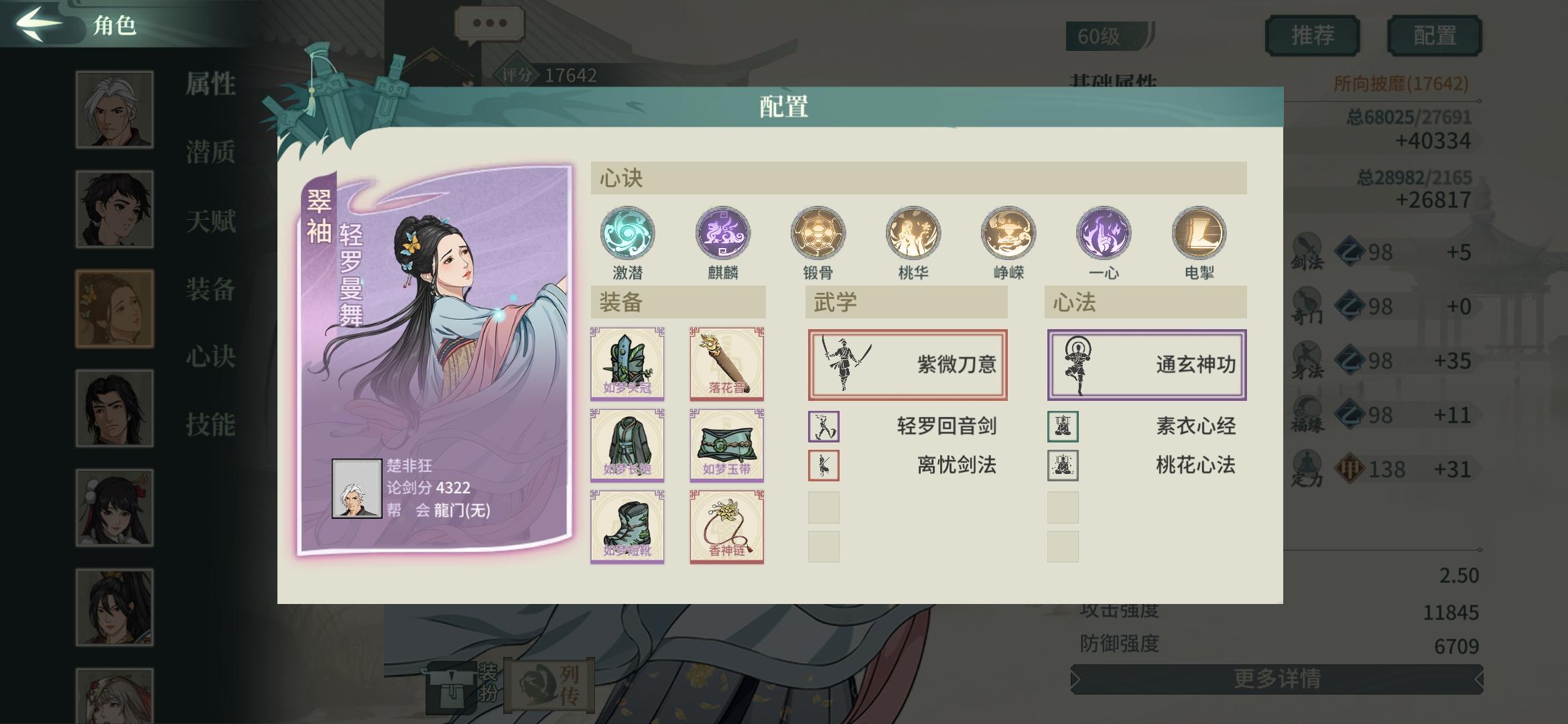Screen dimensions: 1568x724
Task: View the 如梦短靴 boots slot
Action: click(627, 527)
